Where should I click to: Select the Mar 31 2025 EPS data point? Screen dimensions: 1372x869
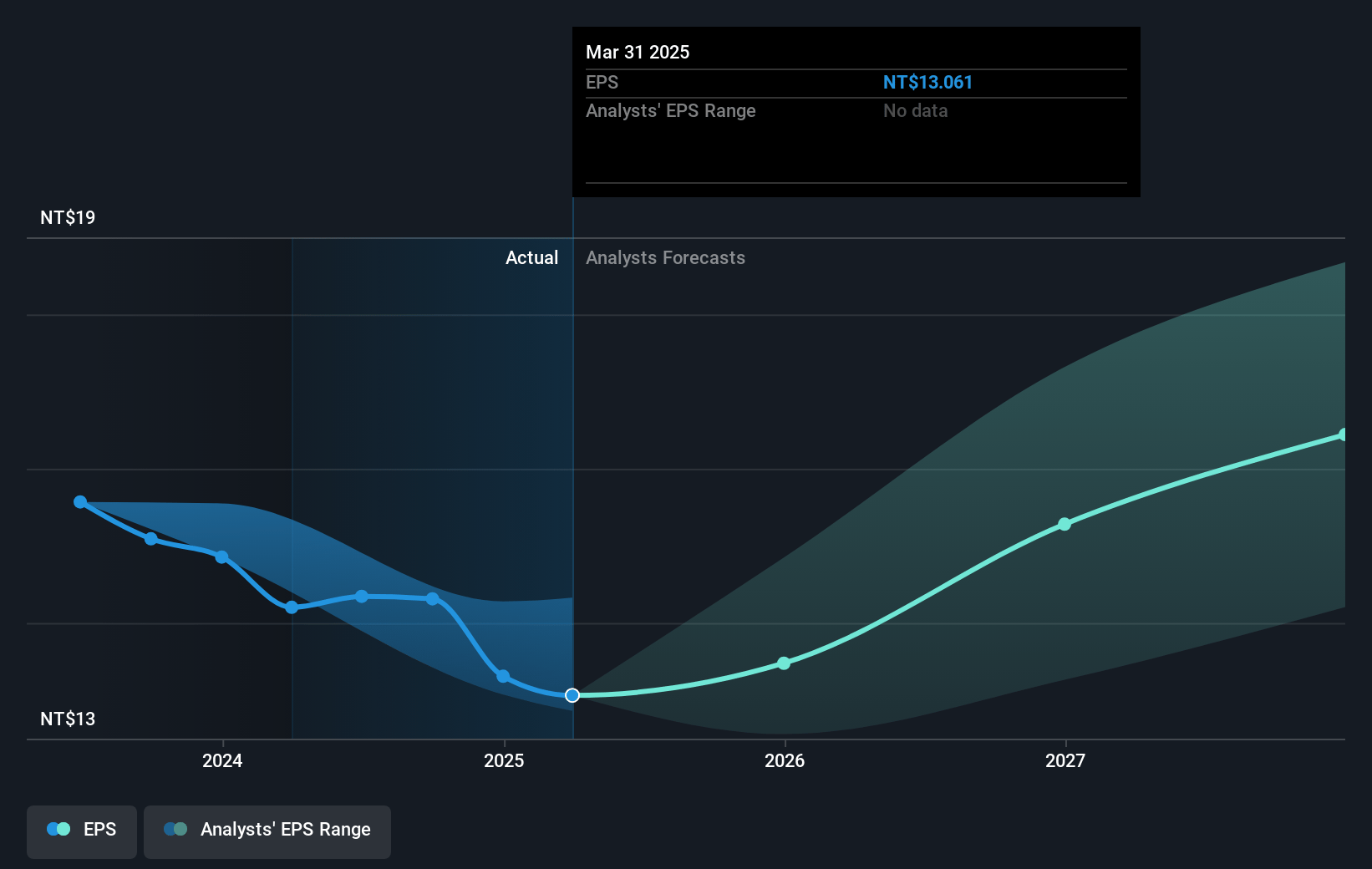point(572,695)
